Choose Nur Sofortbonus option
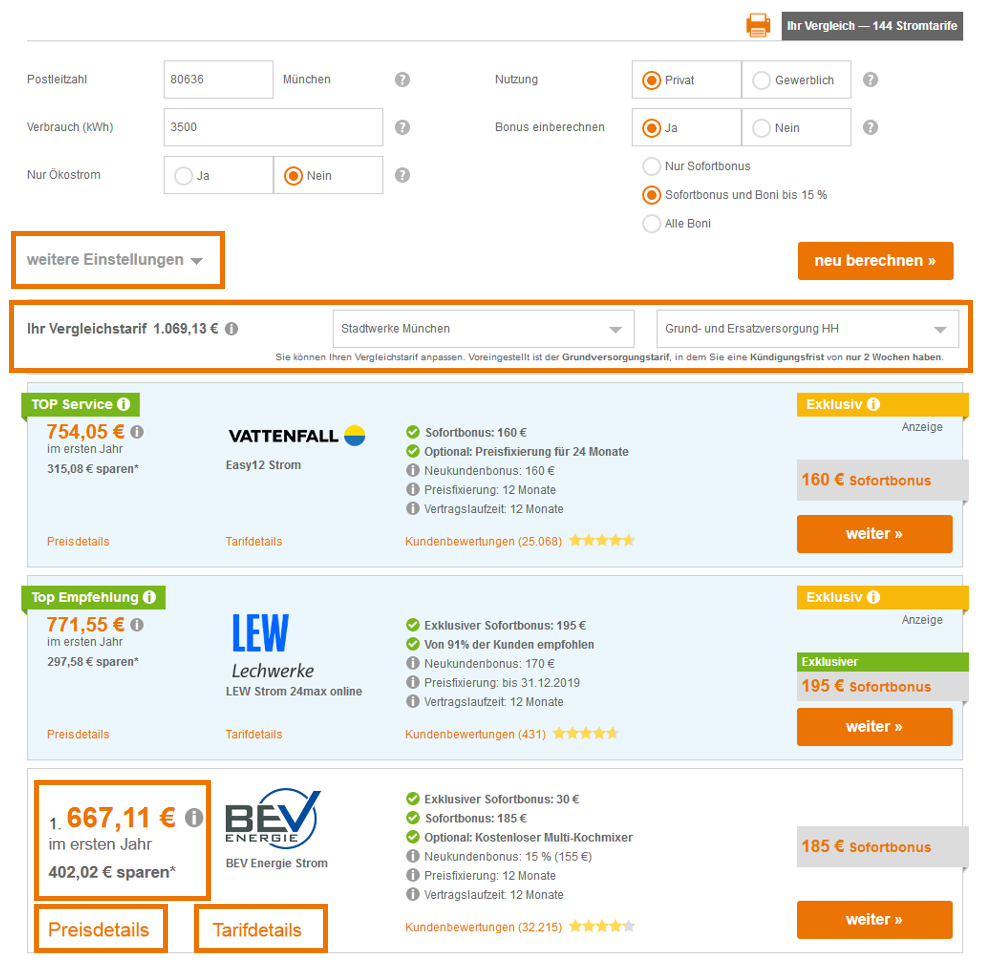 coord(696,166)
